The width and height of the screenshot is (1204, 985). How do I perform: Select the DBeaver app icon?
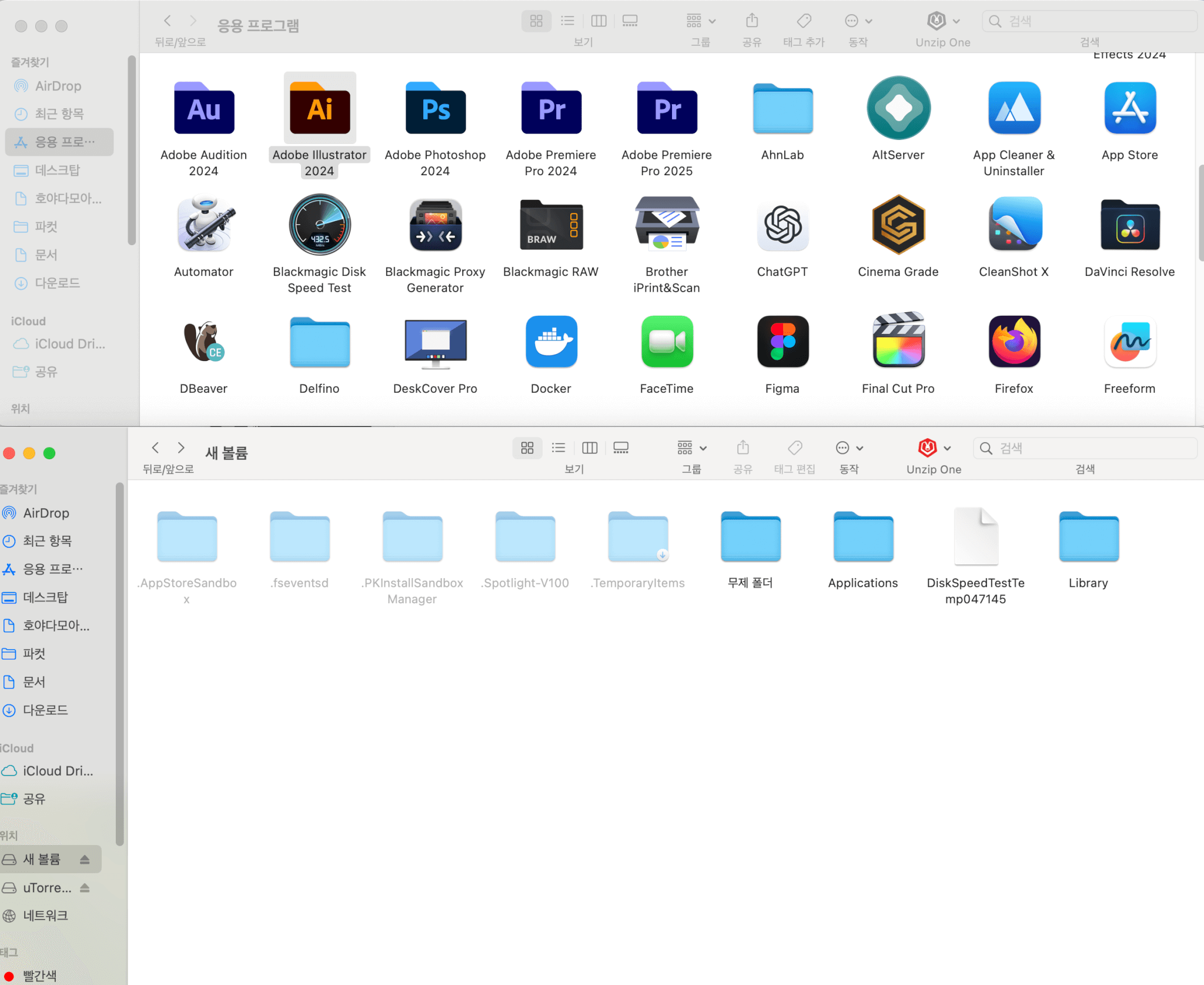(204, 342)
